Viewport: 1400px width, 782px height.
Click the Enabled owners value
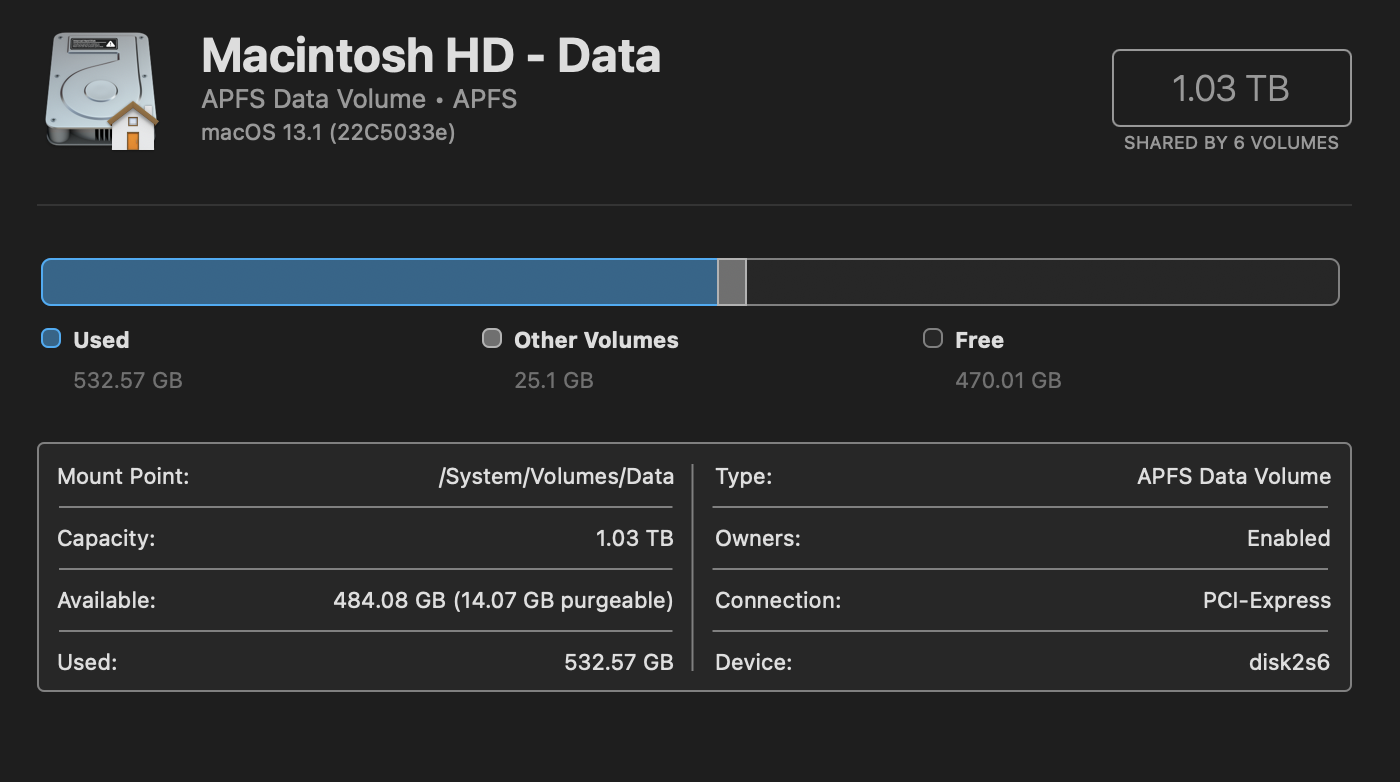(1288, 538)
